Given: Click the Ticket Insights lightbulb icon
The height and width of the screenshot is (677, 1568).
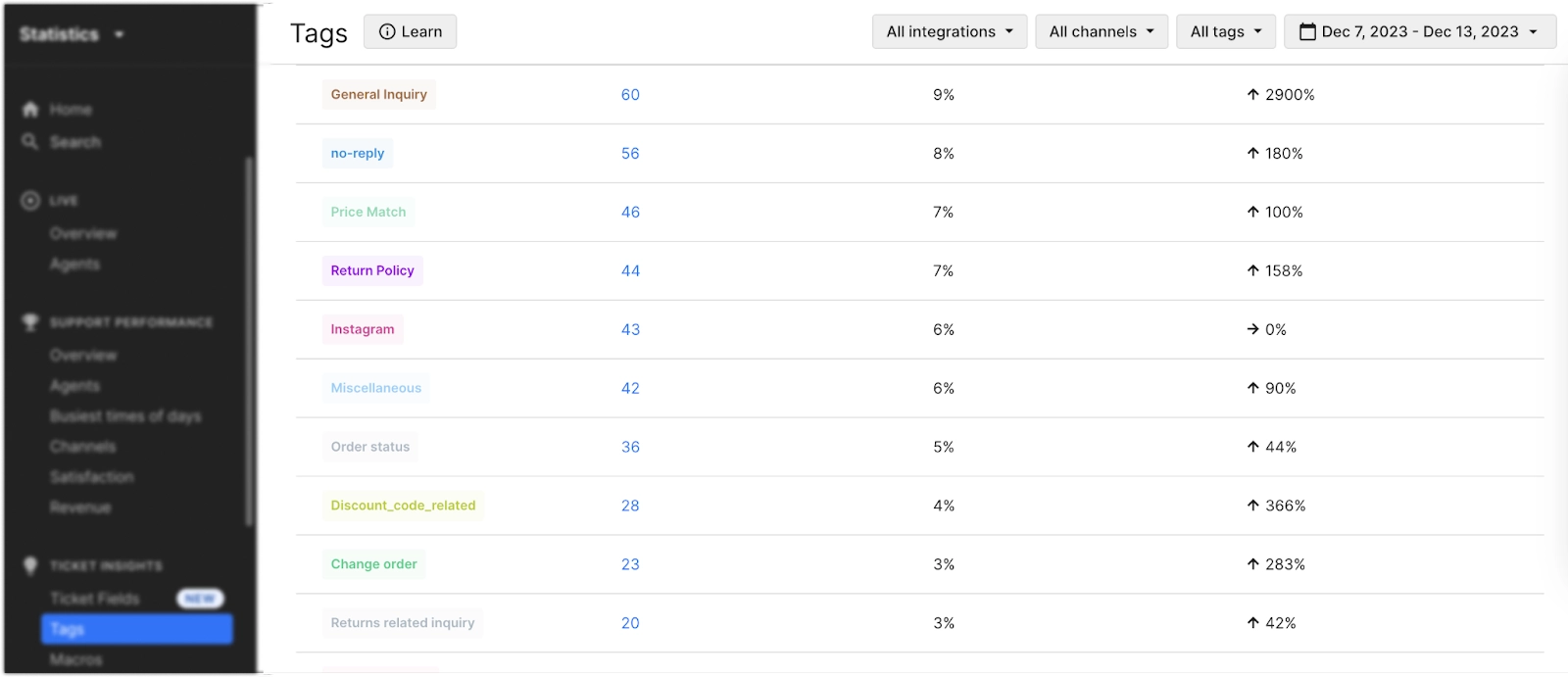Looking at the screenshot, I should coord(30,565).
